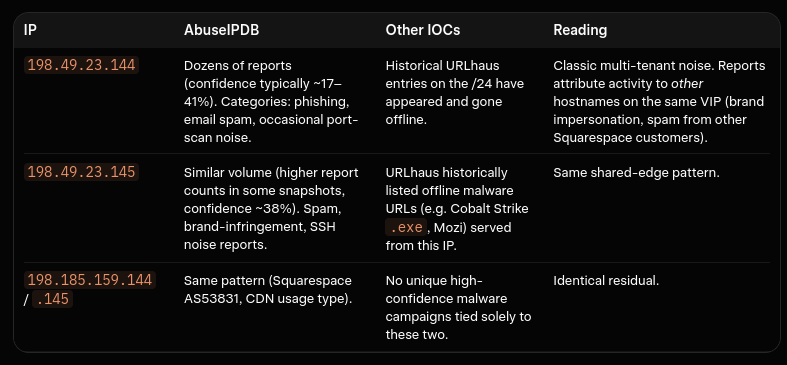This screenshot has width=787, height=365.
Task: Click the Reading column header
Action: click(580, 30)
